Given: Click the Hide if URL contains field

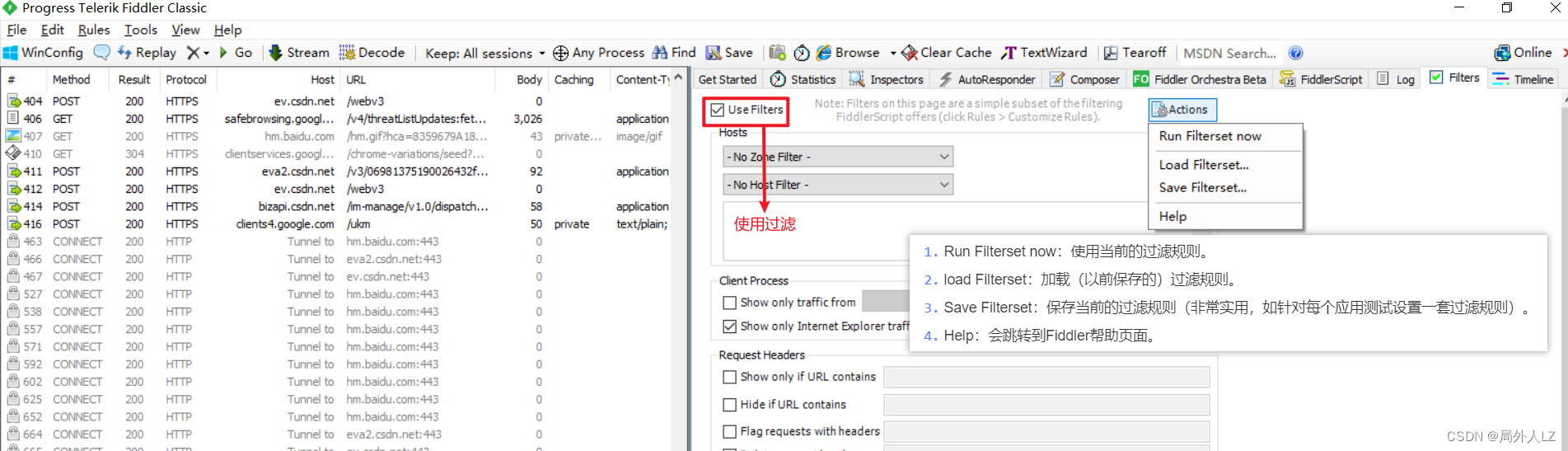Looking at the screenshot, I should click(x=1046, y=405).
